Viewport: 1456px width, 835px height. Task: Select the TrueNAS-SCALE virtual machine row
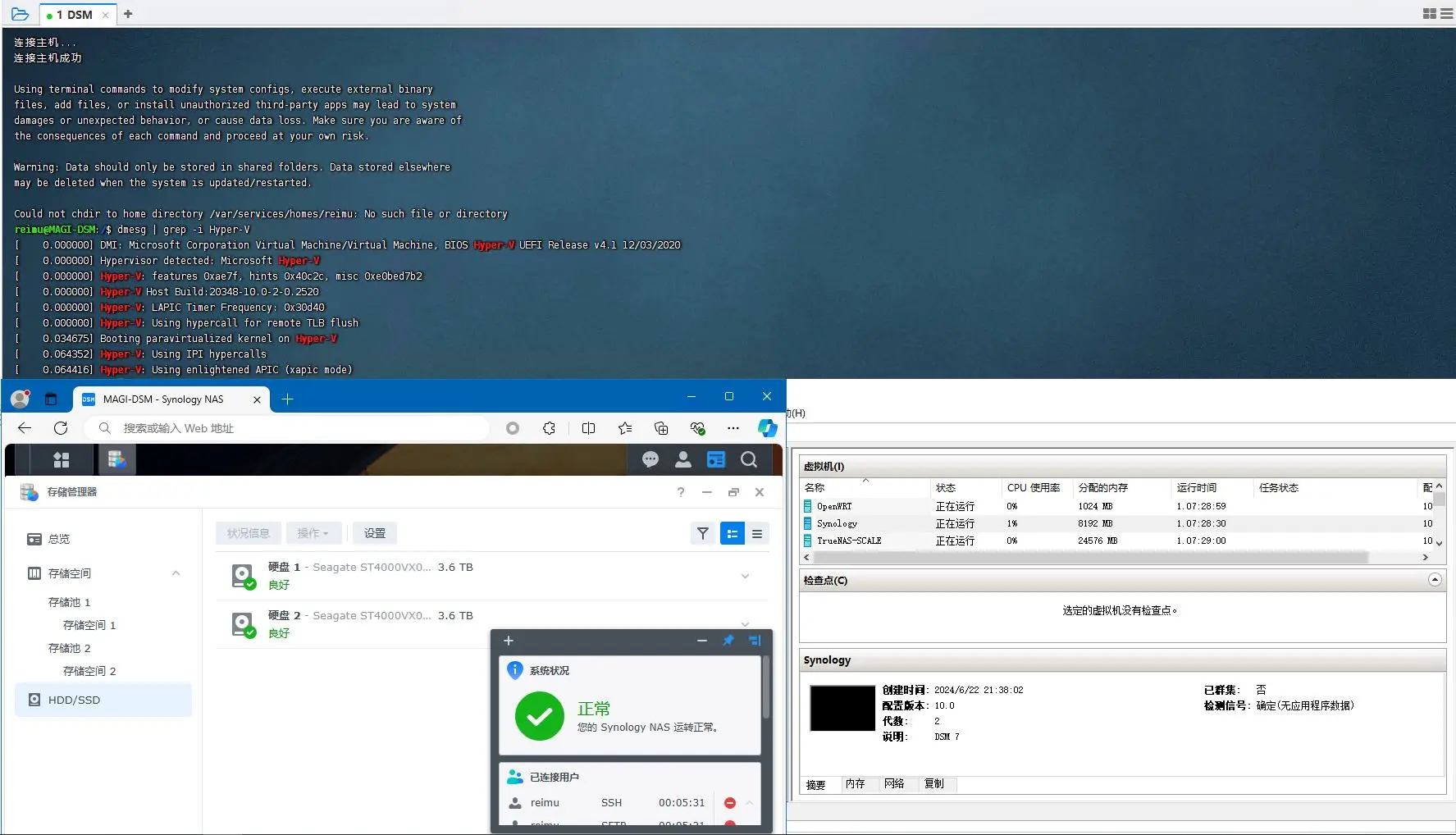(849, 541)
